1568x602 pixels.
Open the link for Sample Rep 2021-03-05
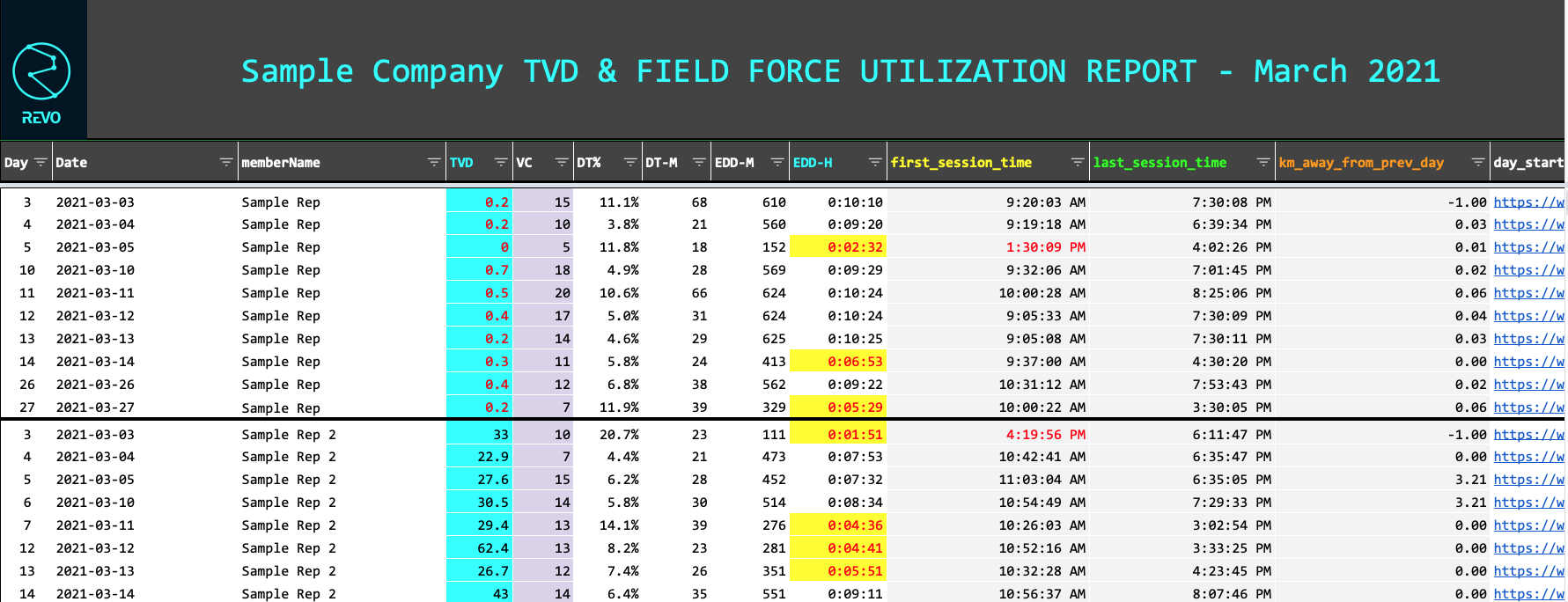click(x=1529, y=247)
